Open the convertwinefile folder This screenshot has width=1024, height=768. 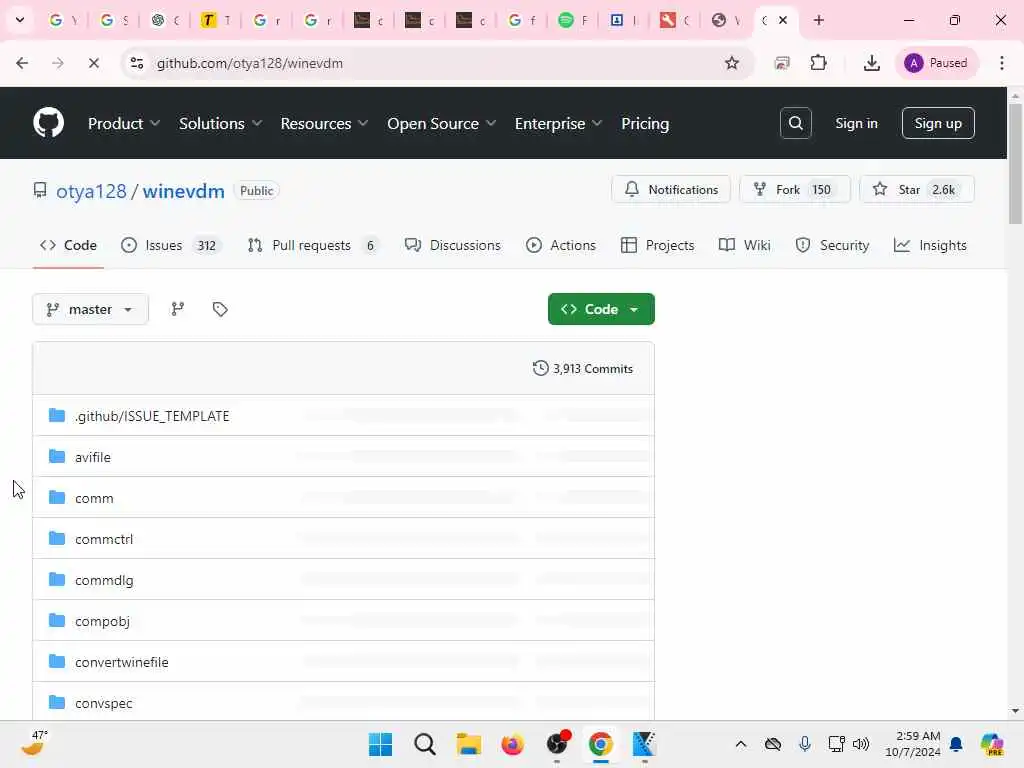click(x=121, y=662)
